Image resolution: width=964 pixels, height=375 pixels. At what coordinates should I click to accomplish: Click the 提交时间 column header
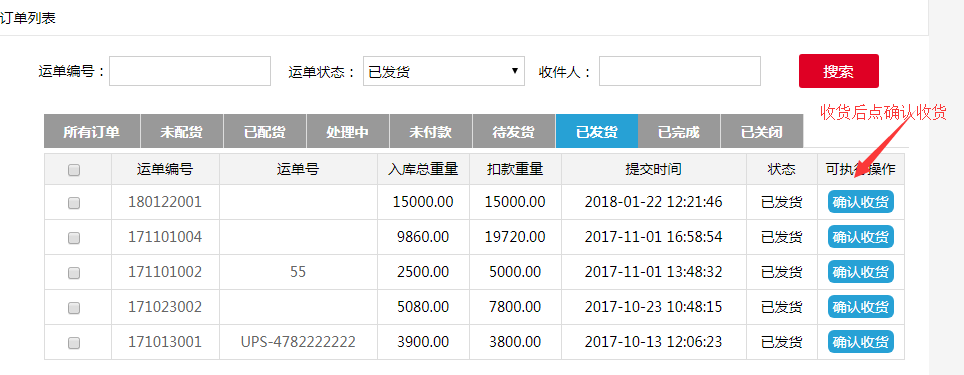click(654, 170)
